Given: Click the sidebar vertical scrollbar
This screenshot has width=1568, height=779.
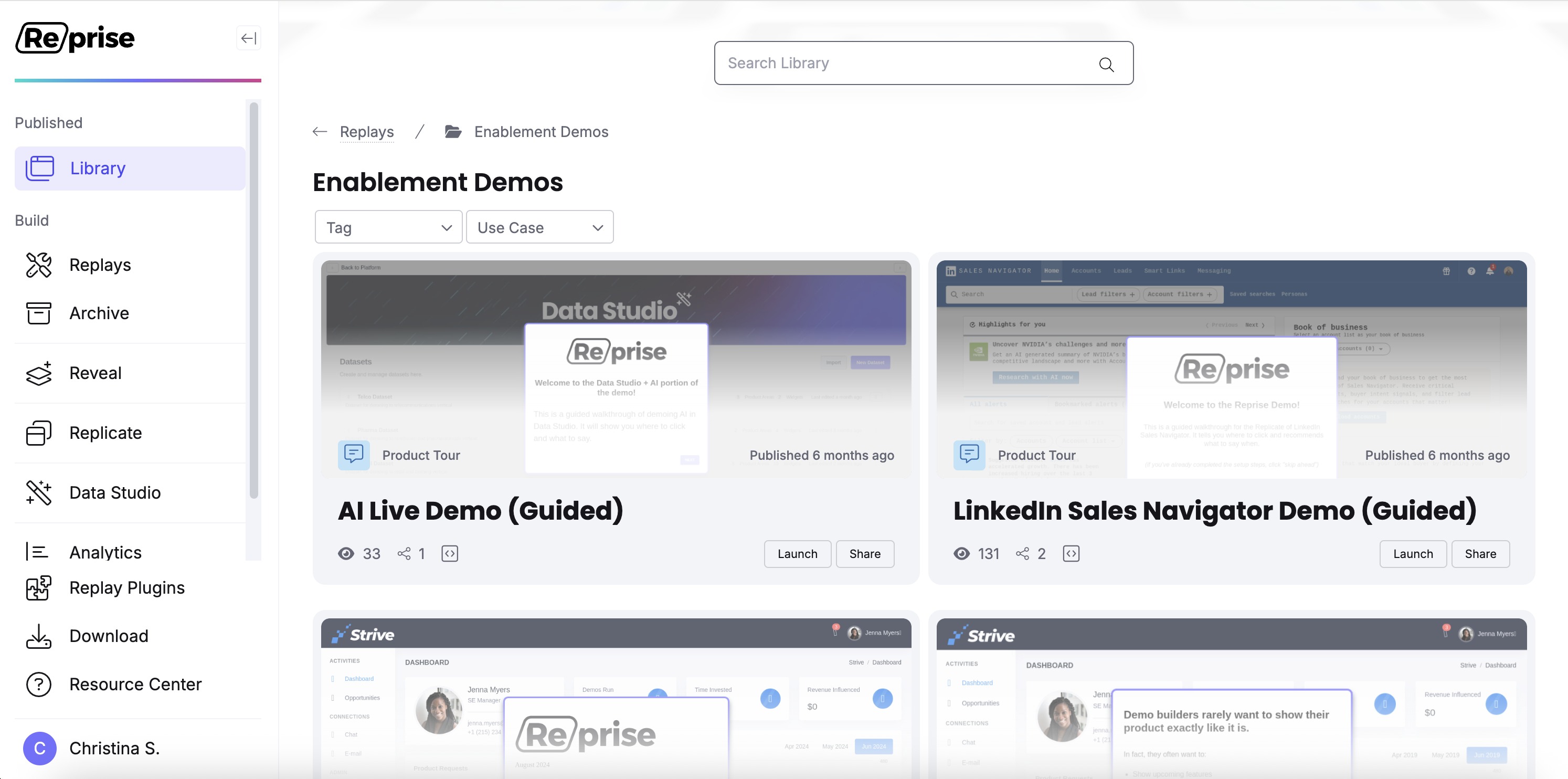Looking at the screenshot, I should (x=254, y=301).
